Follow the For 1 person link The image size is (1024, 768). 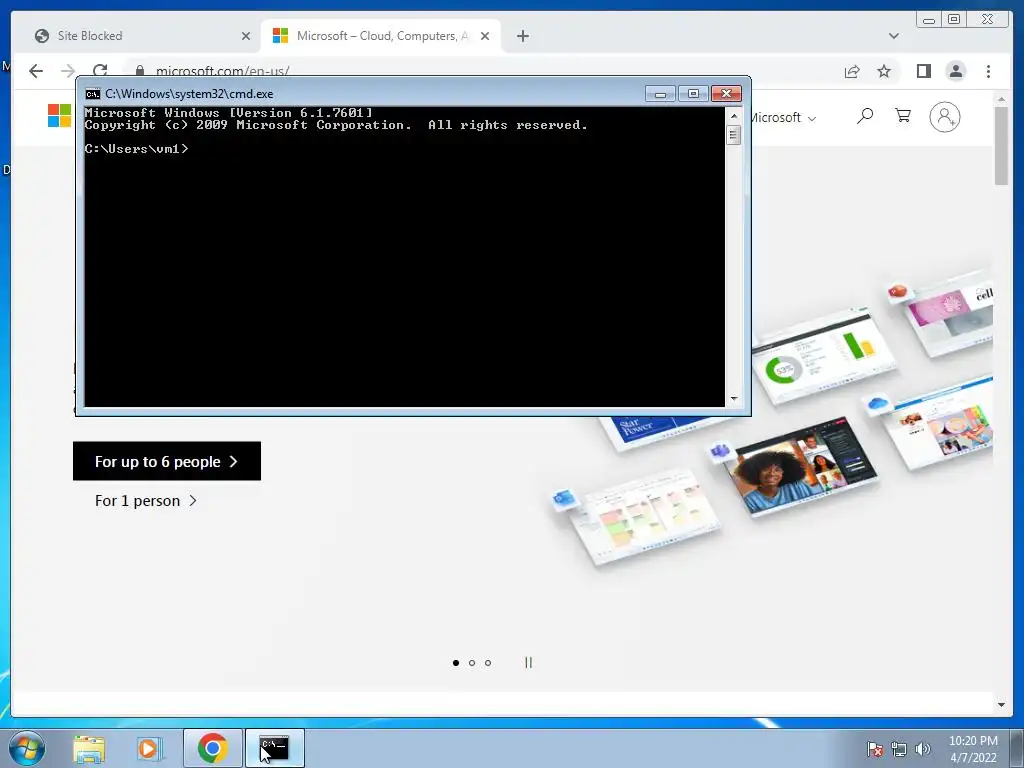point(146,501)
